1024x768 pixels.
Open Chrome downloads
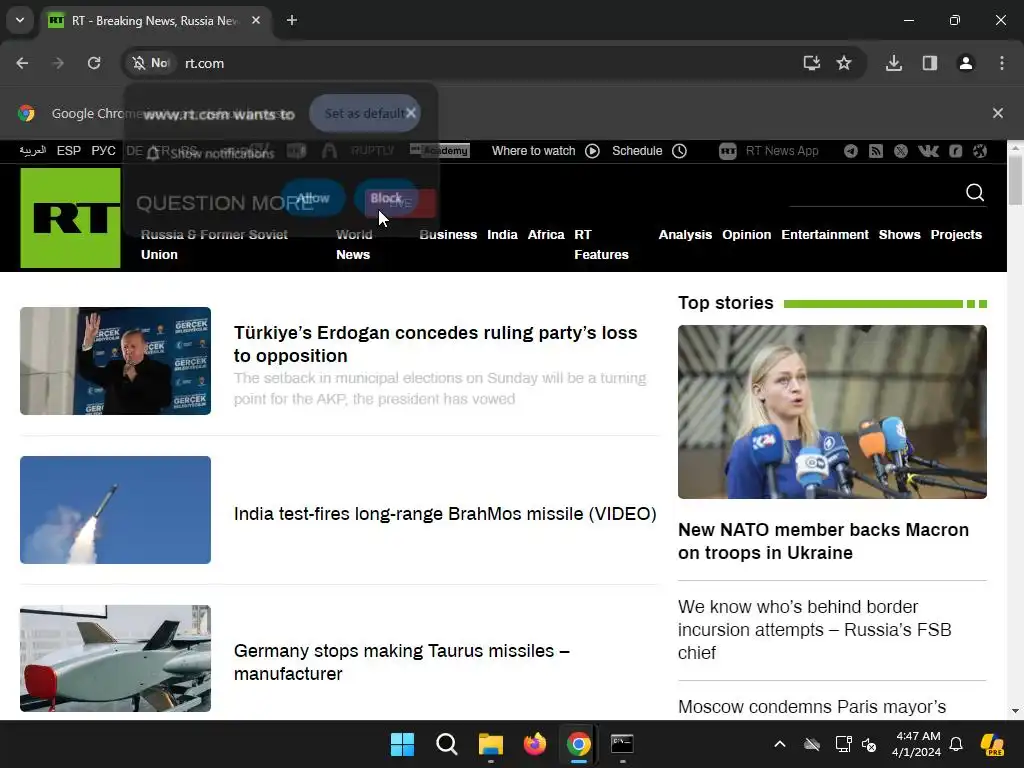tap(894, 63)
